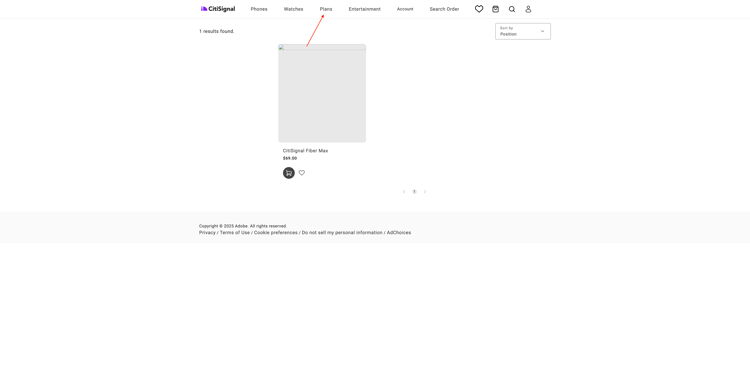The width and height of the screenshot is (750, 385).
Task: Open the AdChoices footer link
Action: pyautogui.click(x=399, y=232)
